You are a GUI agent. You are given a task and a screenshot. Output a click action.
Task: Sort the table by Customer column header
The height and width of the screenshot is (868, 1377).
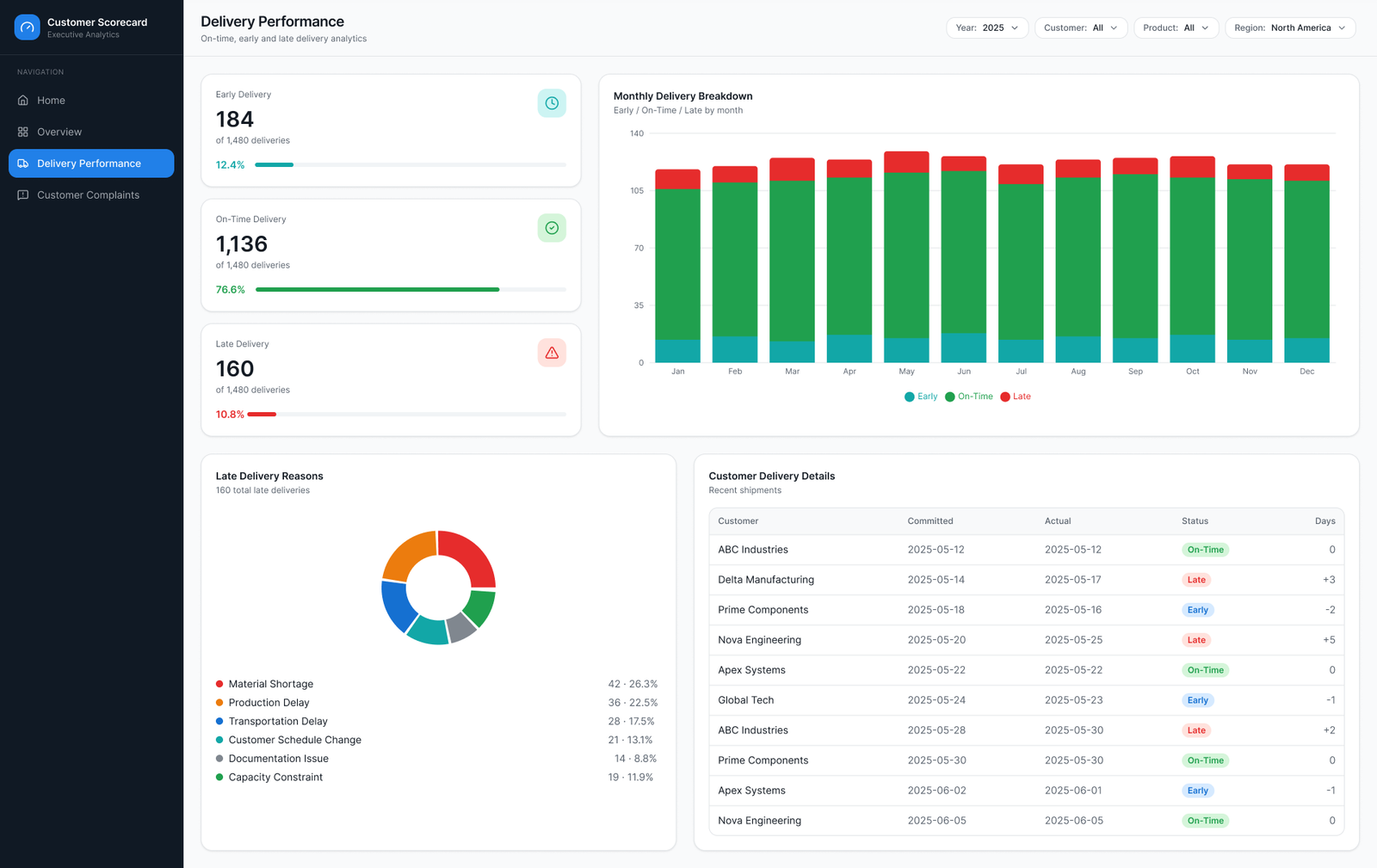coord(738,521)
